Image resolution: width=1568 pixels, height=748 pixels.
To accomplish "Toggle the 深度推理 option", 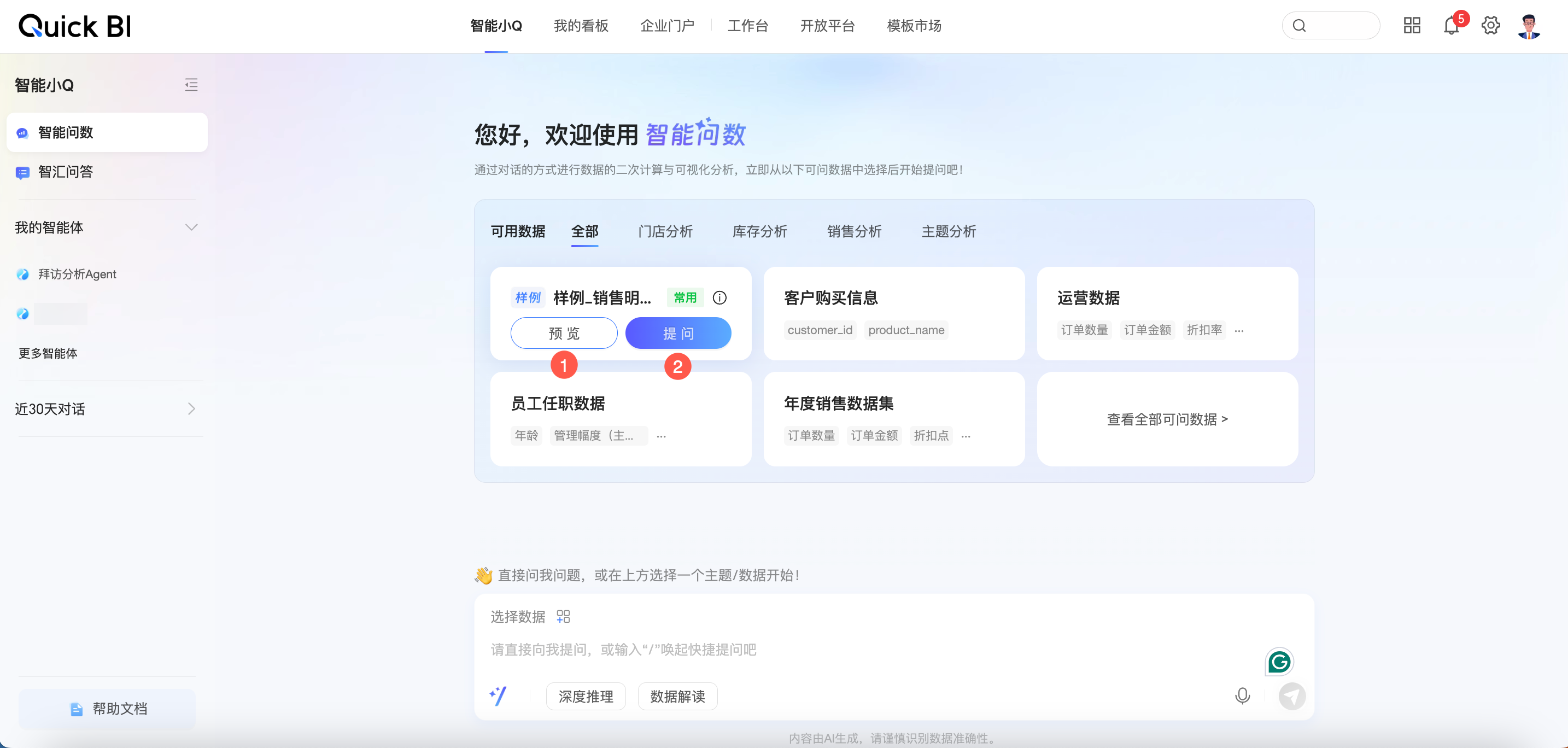I will (586, 696).
